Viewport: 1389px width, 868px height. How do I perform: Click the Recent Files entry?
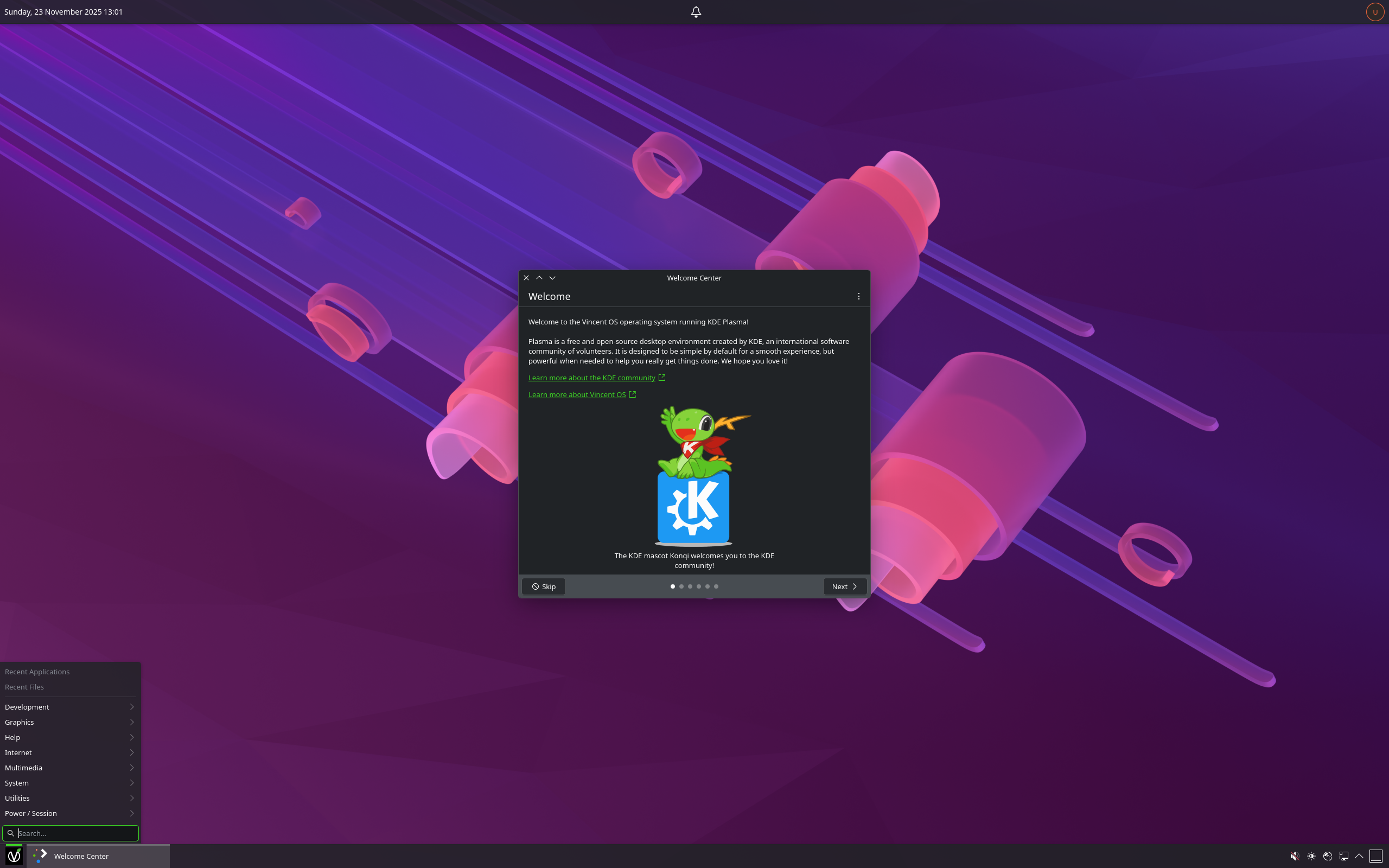tap(70, 687)
